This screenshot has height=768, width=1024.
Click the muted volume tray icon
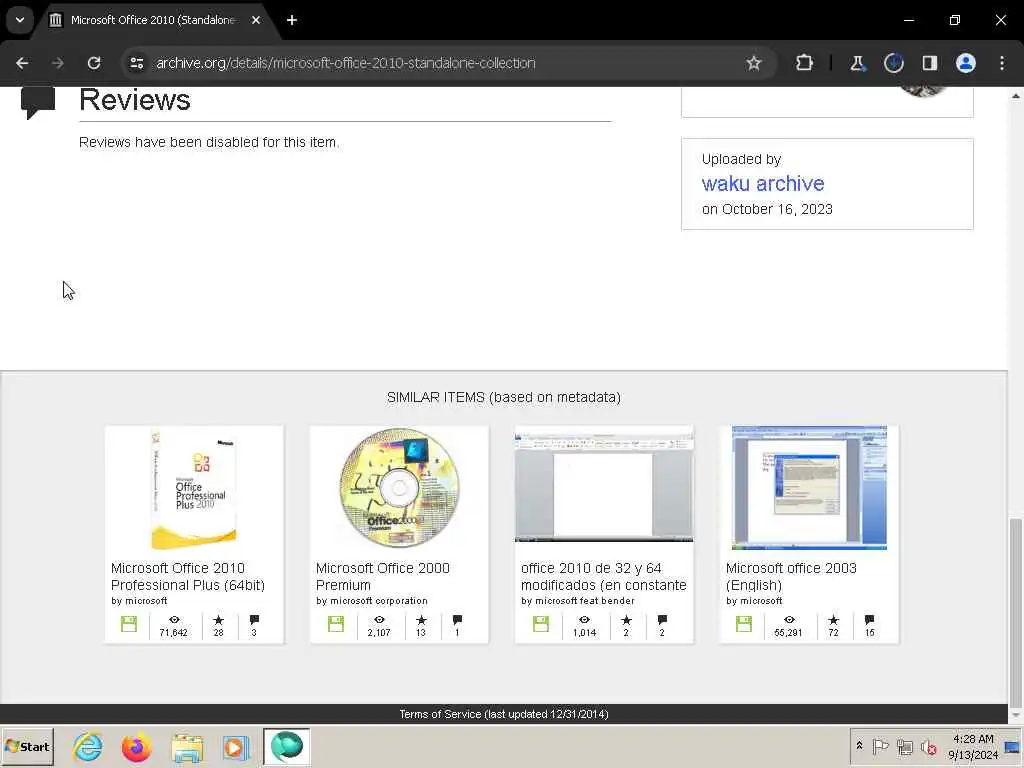(x=928, y=746)
